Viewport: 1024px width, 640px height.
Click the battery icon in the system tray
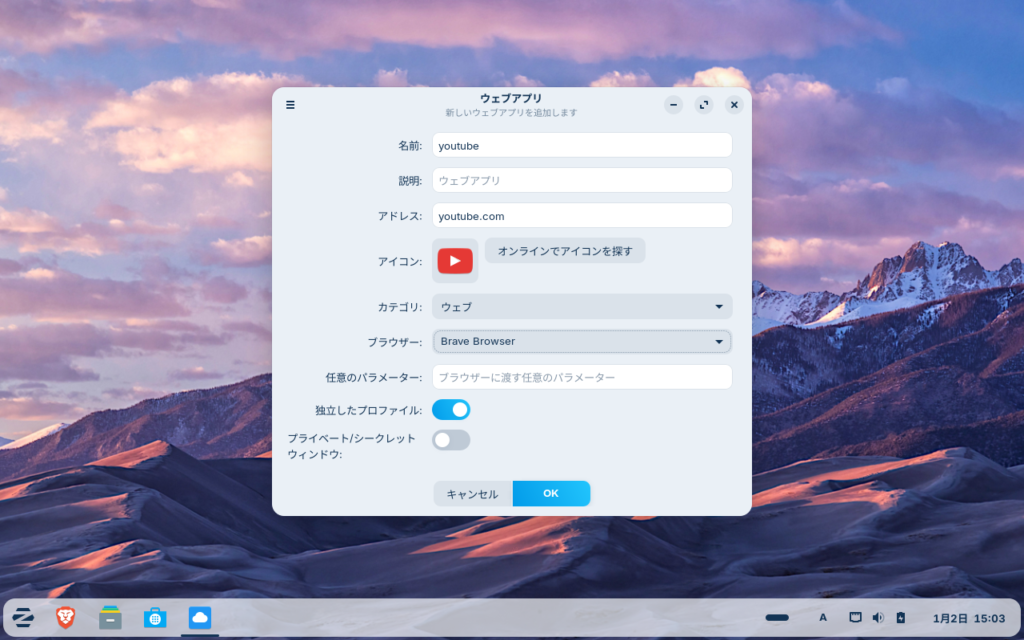coord(900,618)
